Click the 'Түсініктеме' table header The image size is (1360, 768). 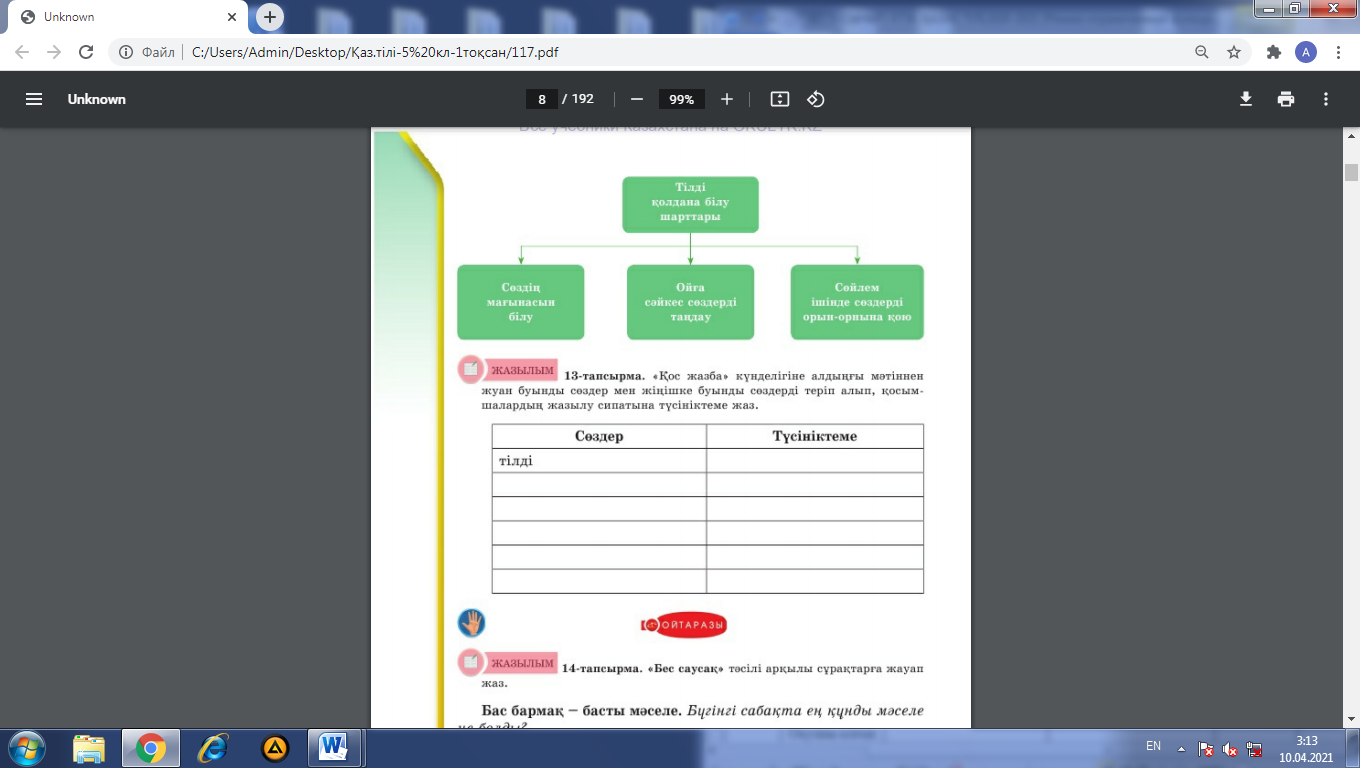coord(815,436)
